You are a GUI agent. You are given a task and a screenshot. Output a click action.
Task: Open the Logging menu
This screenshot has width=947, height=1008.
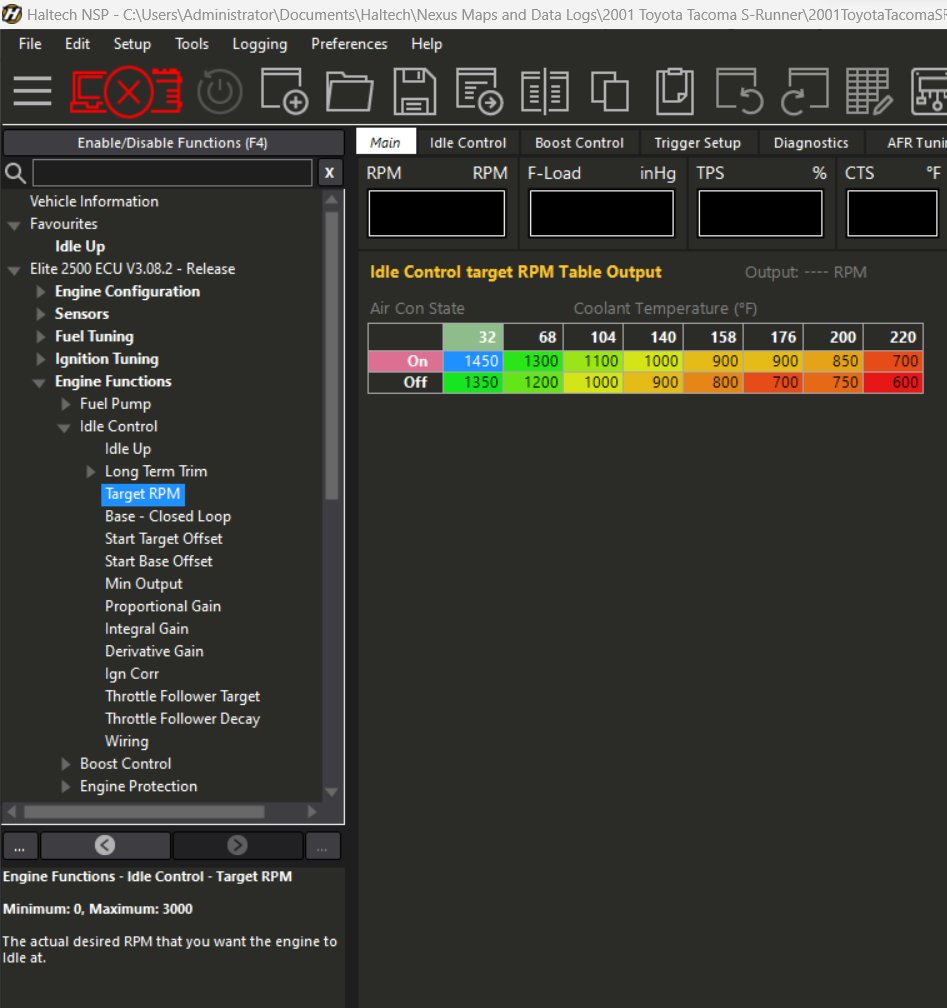(259, 44)
